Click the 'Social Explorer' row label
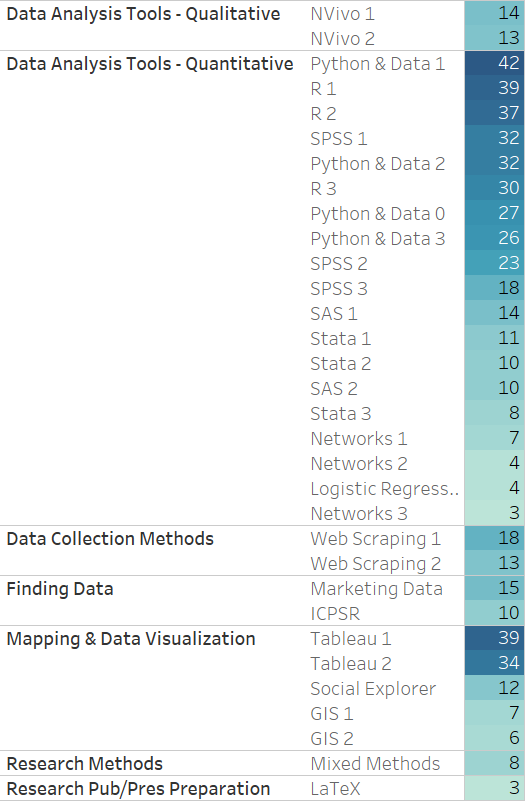The width and height of the screenshot is (525, 801). (373, 690)
